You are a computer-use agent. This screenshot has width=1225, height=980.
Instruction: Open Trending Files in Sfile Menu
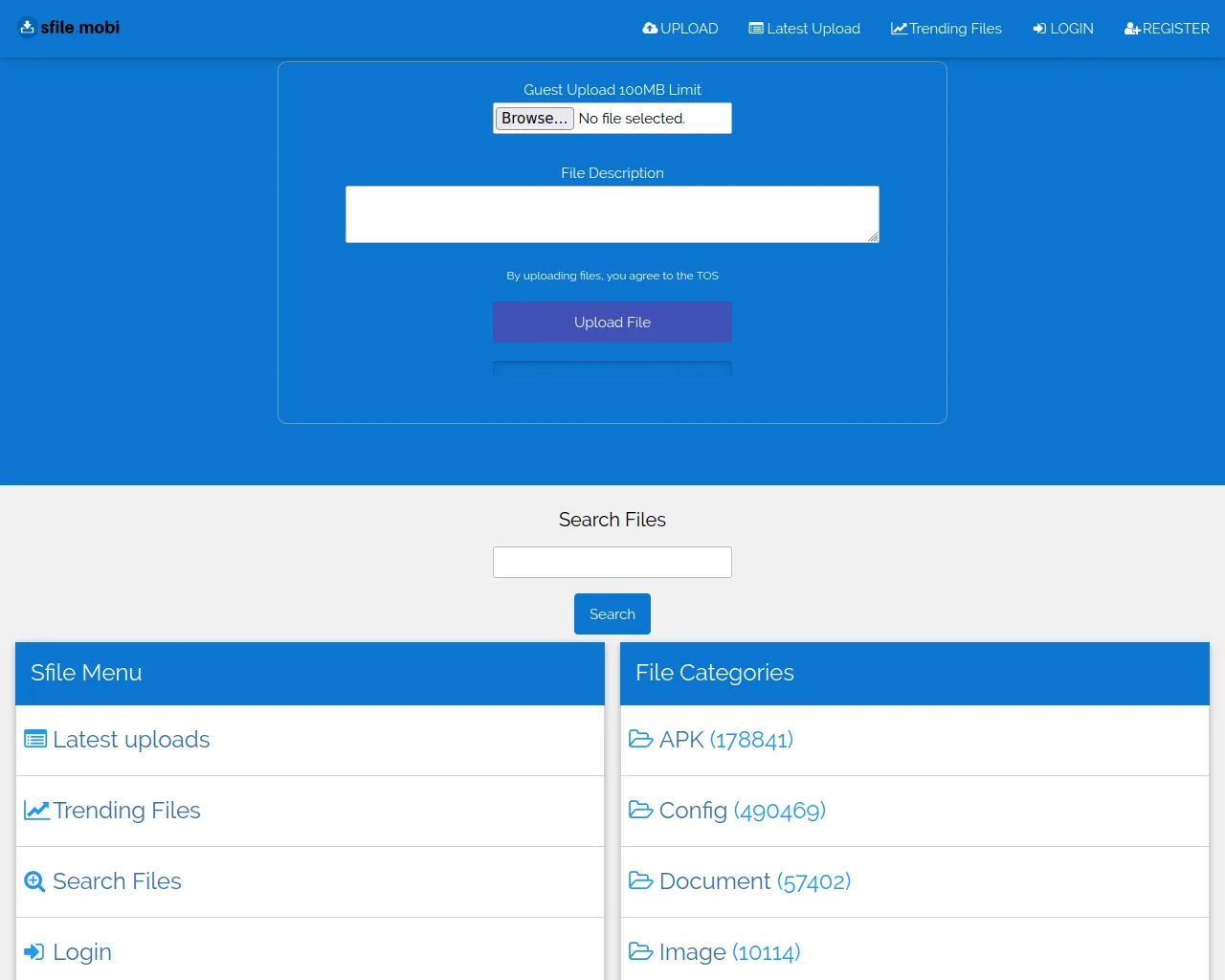click(x=126, y=811)
